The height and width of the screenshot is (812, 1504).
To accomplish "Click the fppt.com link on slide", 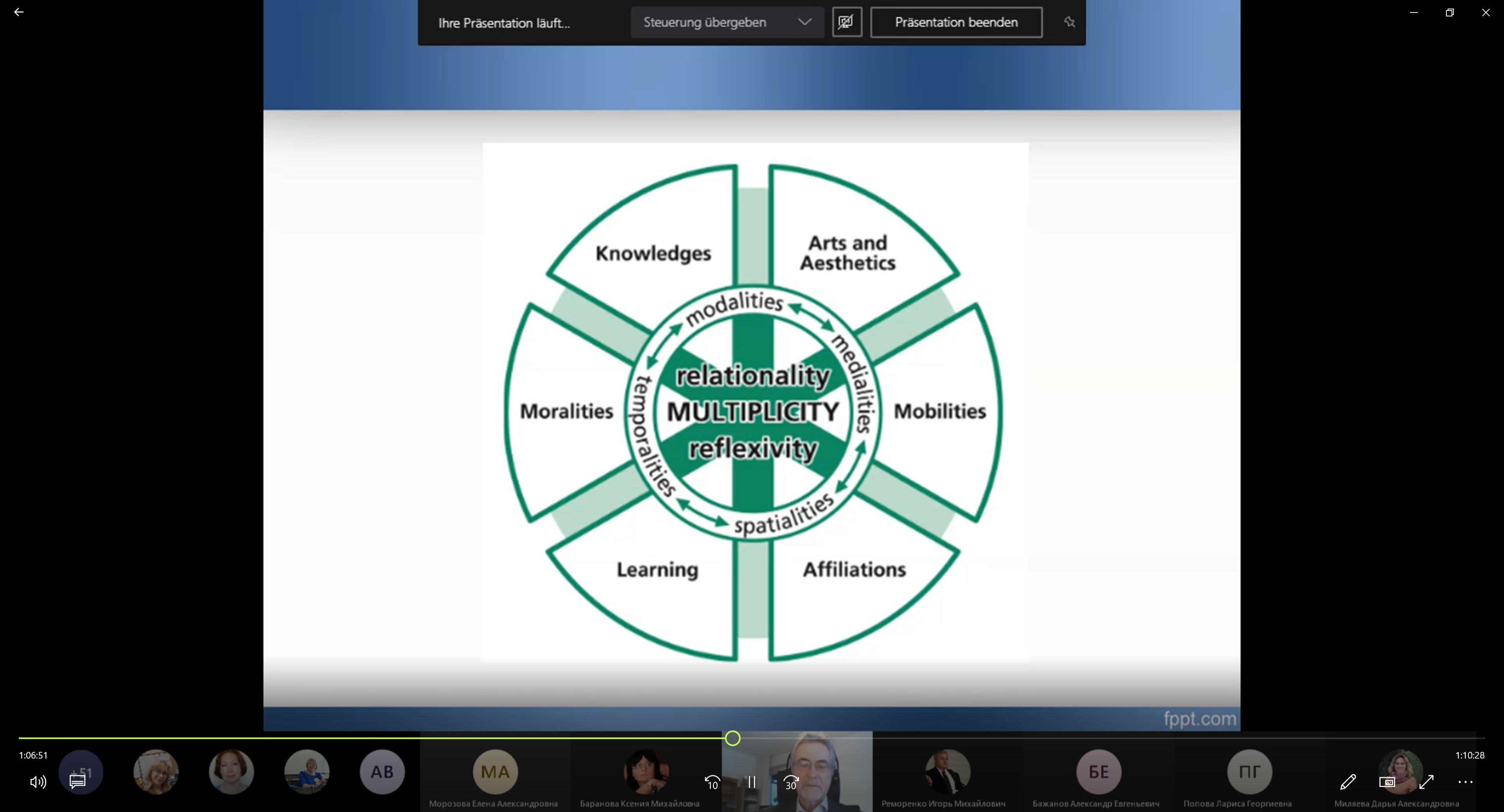I will (1199, 718).
